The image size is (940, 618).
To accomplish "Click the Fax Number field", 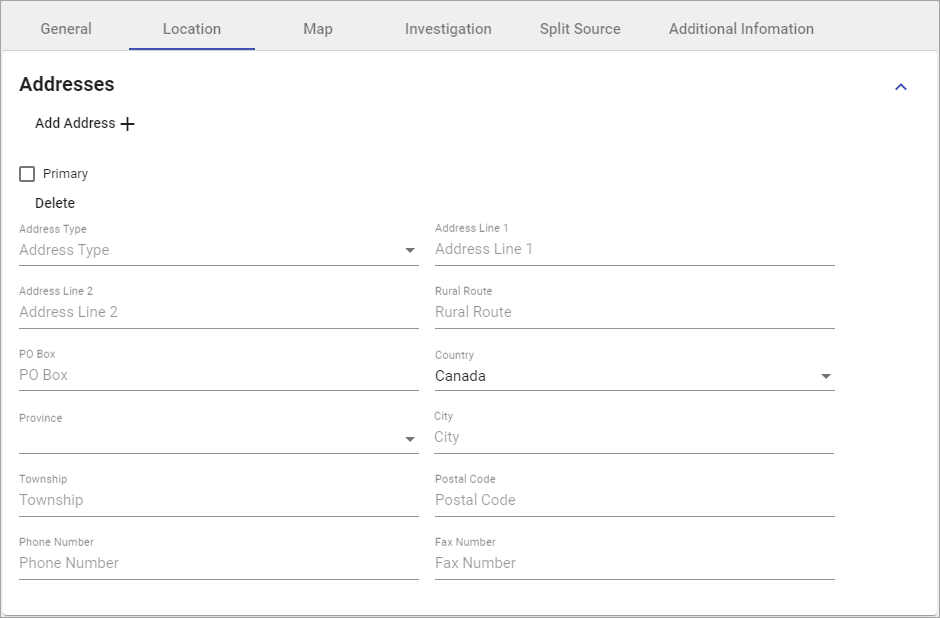I will (x=633, y=563).
